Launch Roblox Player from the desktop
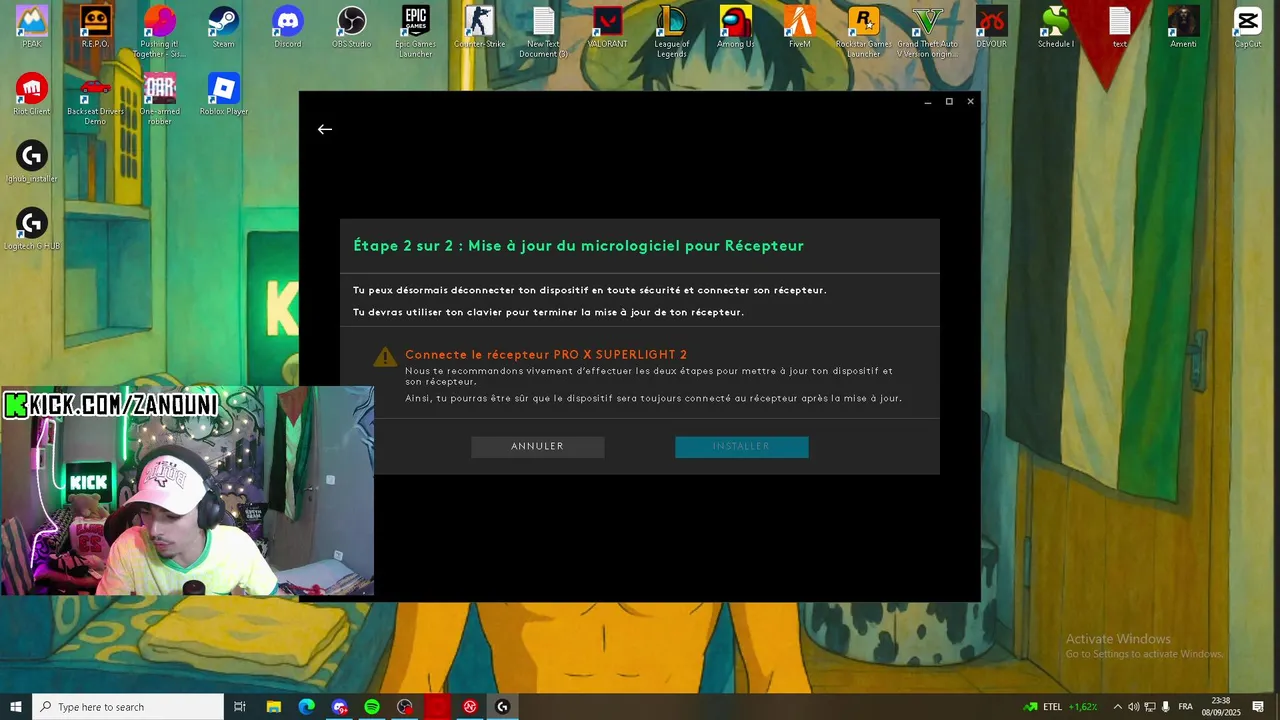This screenshot has width=1280, height=720. (x=223, y=94)
